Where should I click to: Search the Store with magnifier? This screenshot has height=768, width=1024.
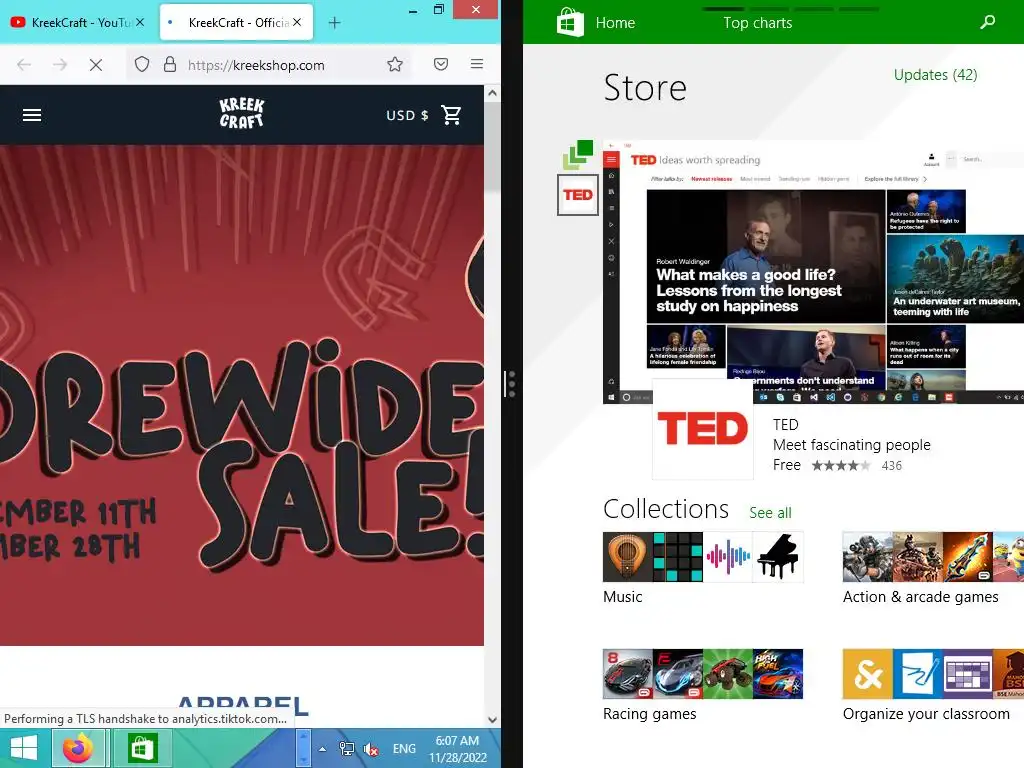(987, 22)
